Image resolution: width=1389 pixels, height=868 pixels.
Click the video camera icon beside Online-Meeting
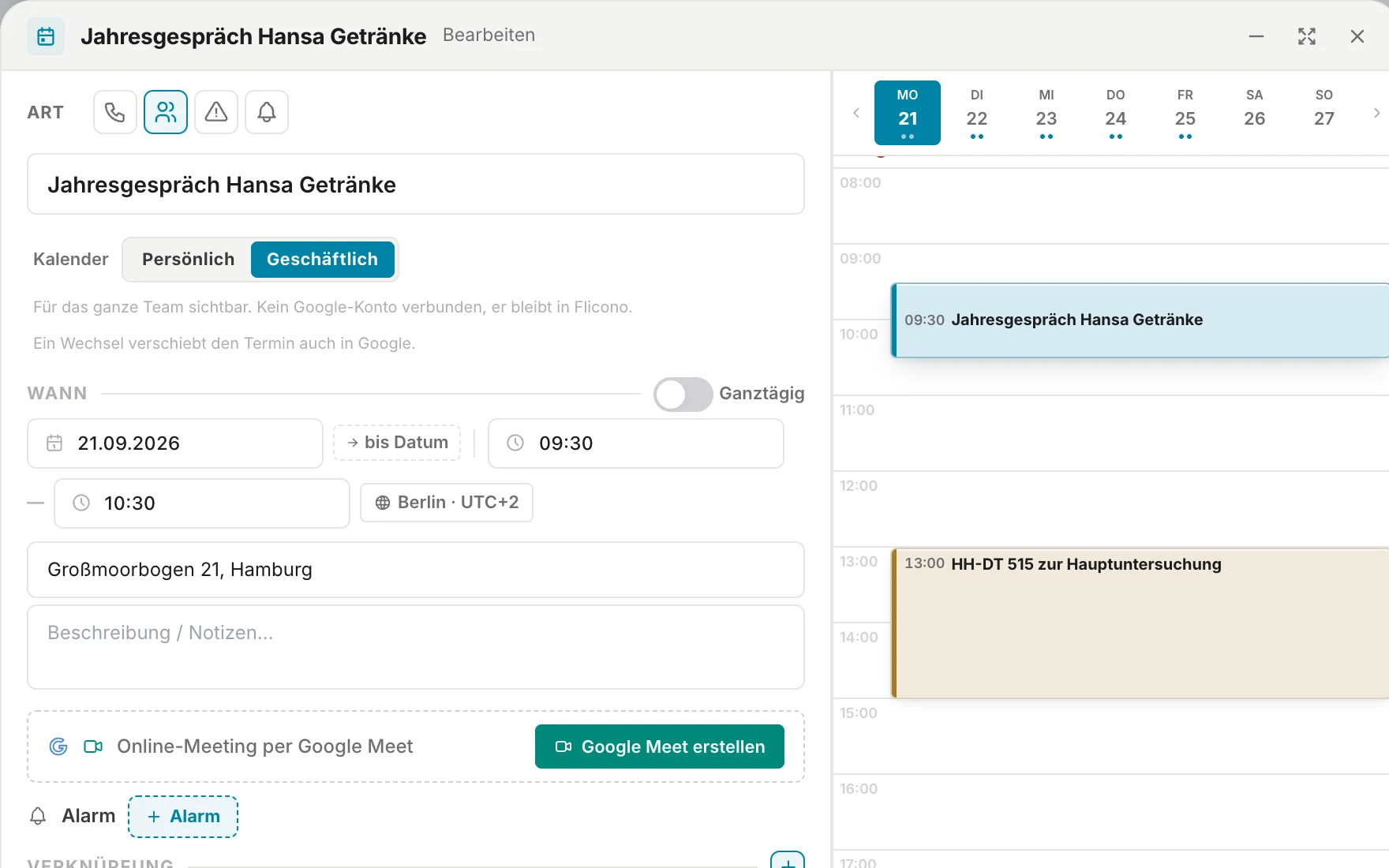[x=93, y=746]
